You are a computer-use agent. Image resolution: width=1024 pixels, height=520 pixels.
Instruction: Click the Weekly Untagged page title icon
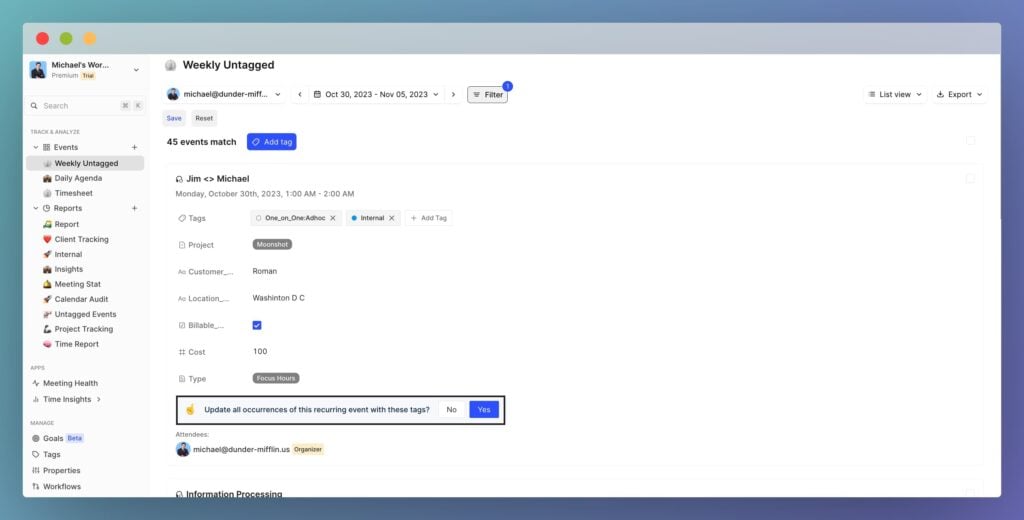coord(170,65)
